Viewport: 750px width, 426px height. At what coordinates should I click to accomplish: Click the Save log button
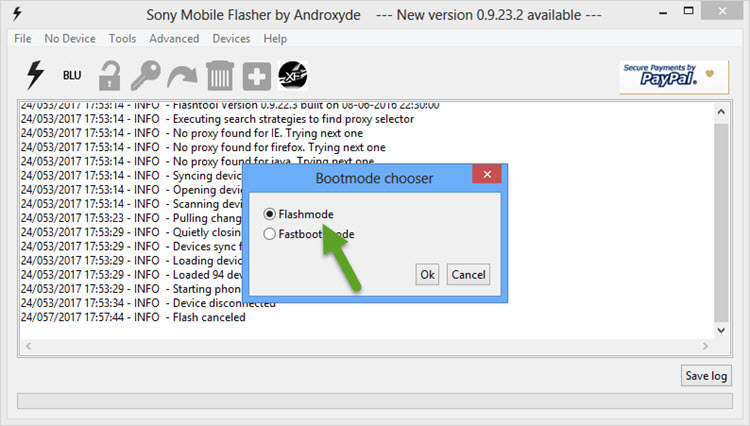point(706,376)
